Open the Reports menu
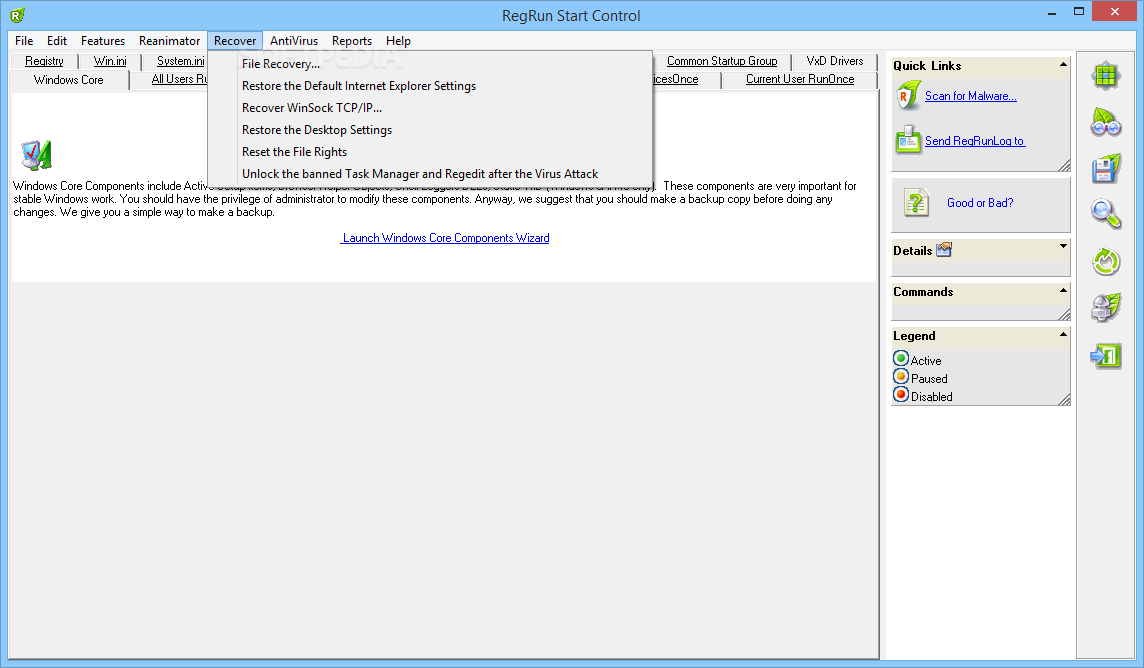1144x668 pixels. [352, 41]
